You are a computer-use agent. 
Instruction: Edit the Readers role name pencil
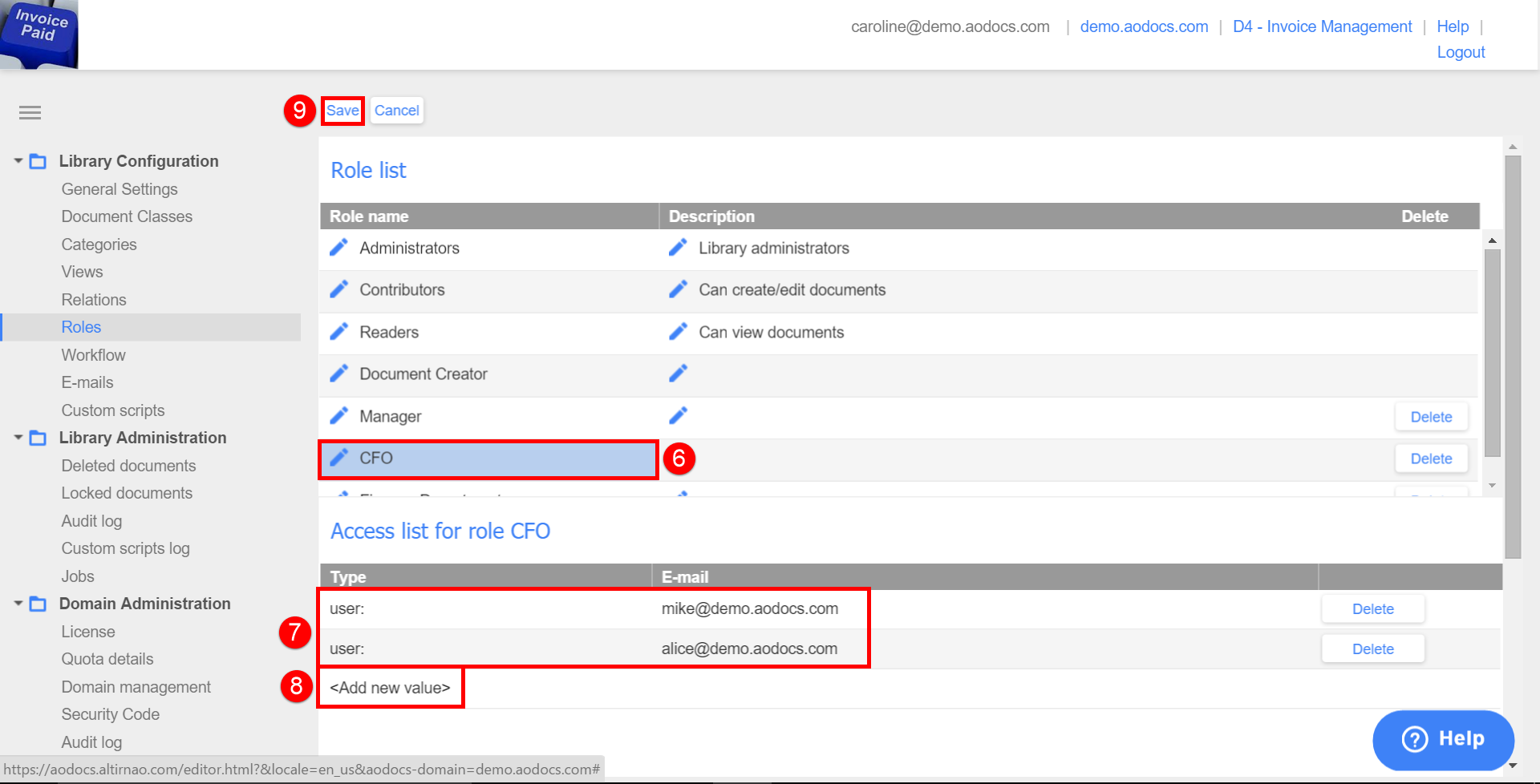pos(339,331)
